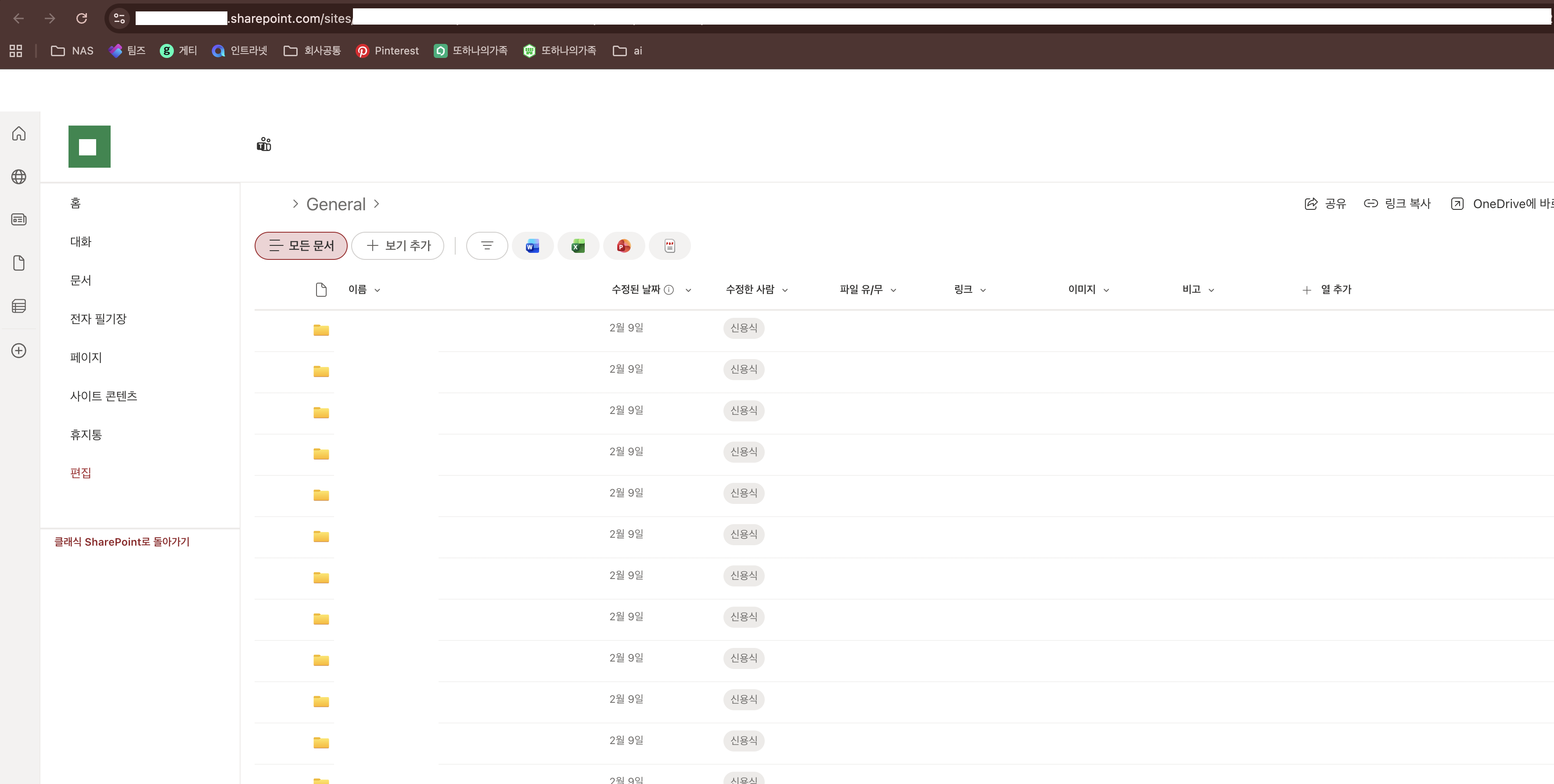The width and height of the screenshot is (1554, 784).
Task: Click the 편집 link in navigation
Action: coord(81,473)
